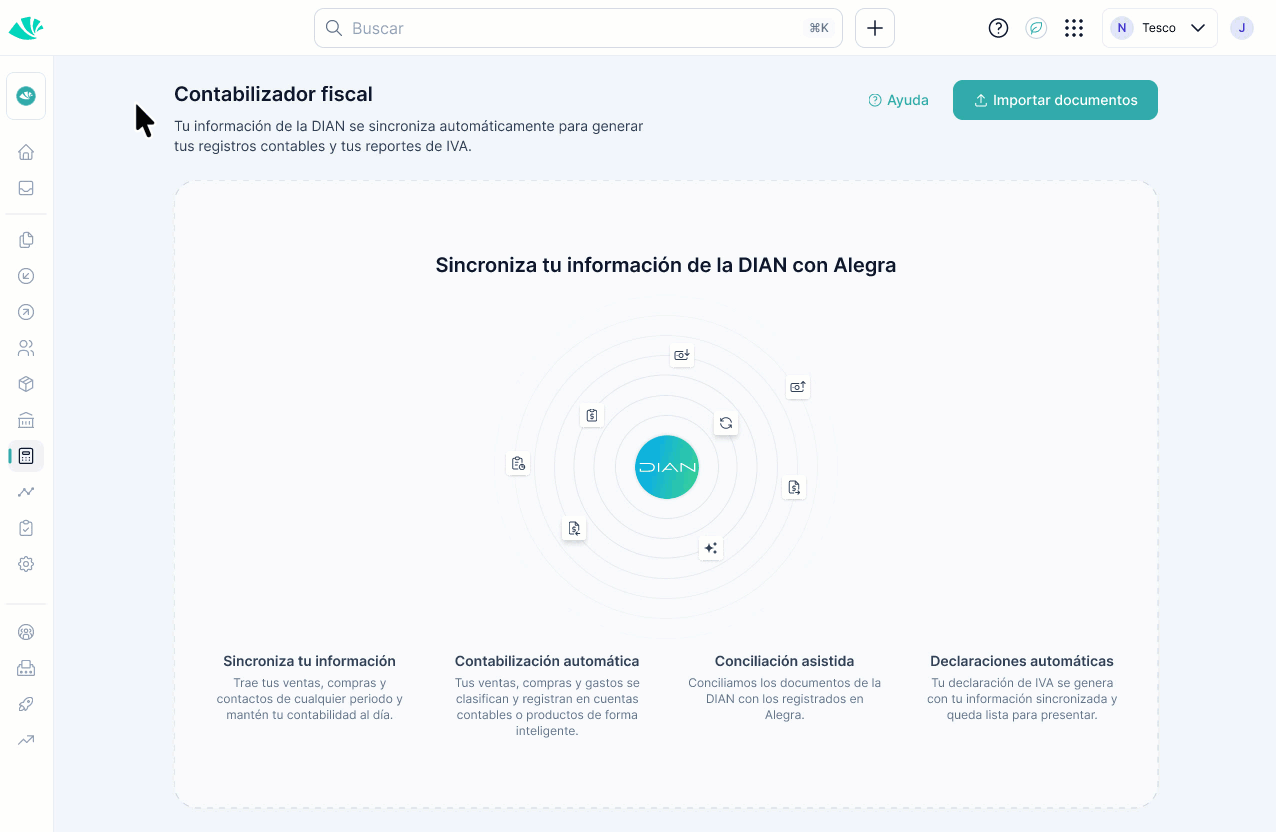Expand the Tesco company dropdown
This screenshot has width=1276, height=832.
(x=1159, y=28)
